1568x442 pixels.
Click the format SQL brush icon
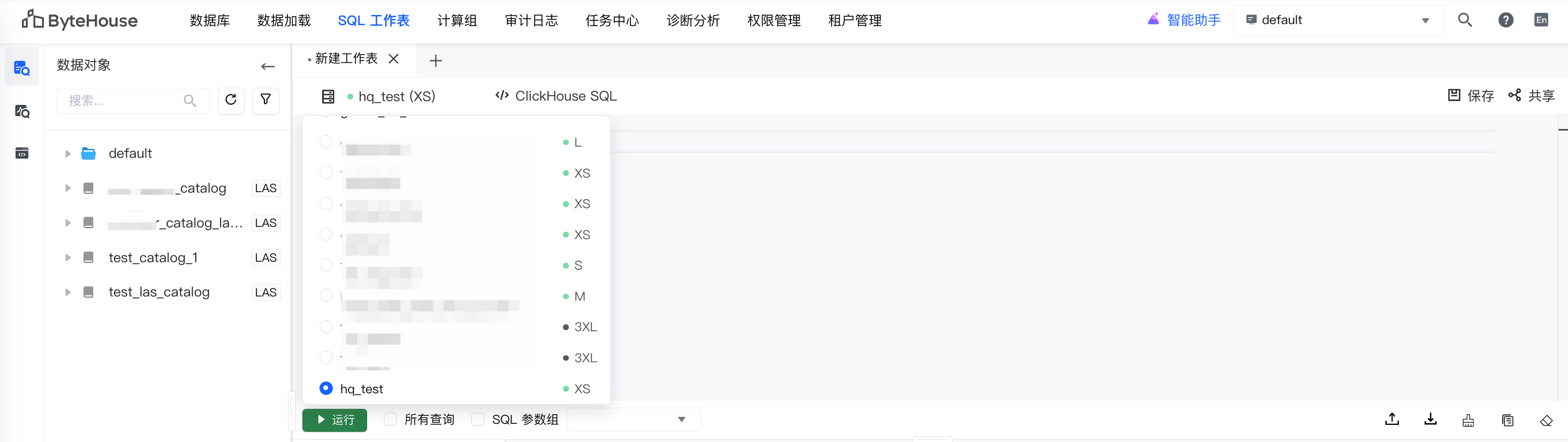pyautogui.click(x=1468, y=420)
